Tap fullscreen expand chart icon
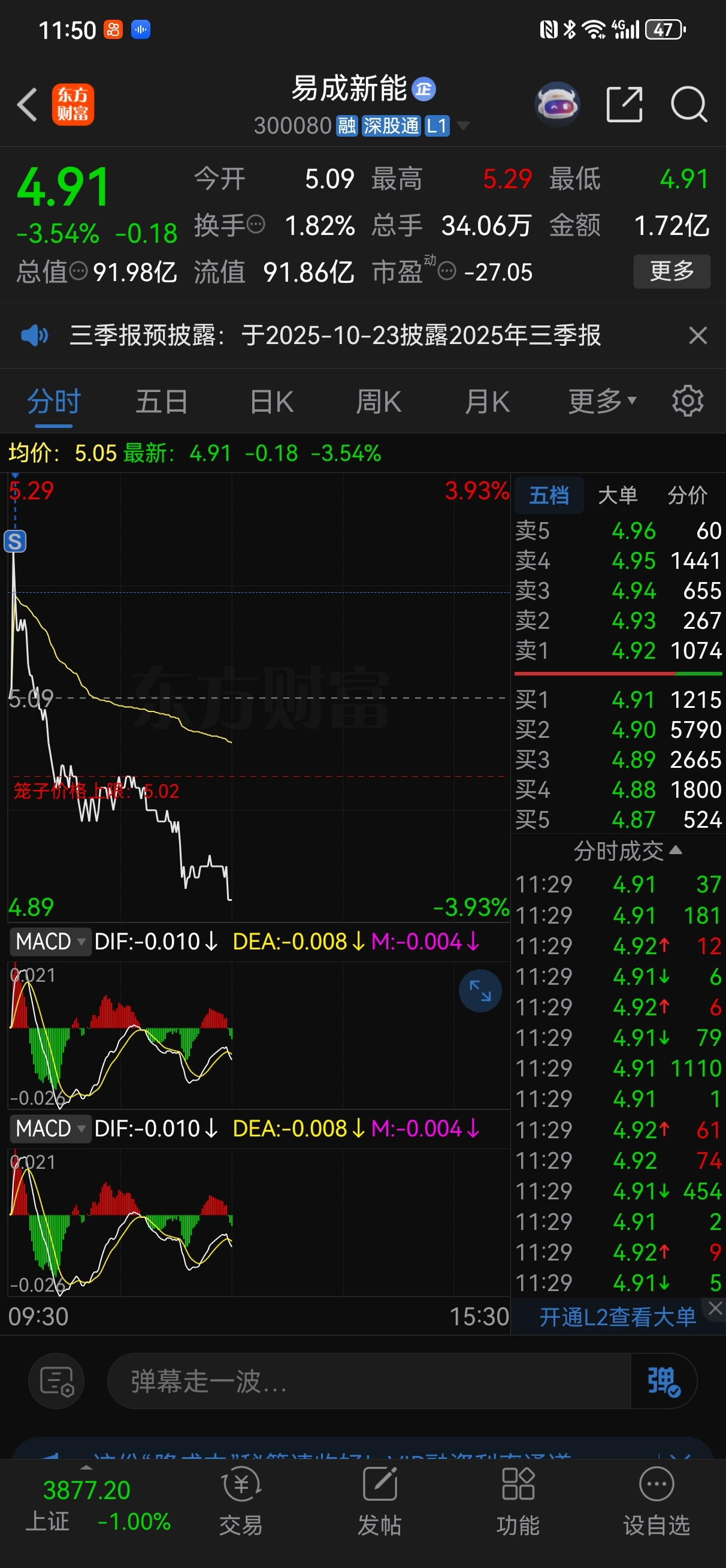 [480, 990]
